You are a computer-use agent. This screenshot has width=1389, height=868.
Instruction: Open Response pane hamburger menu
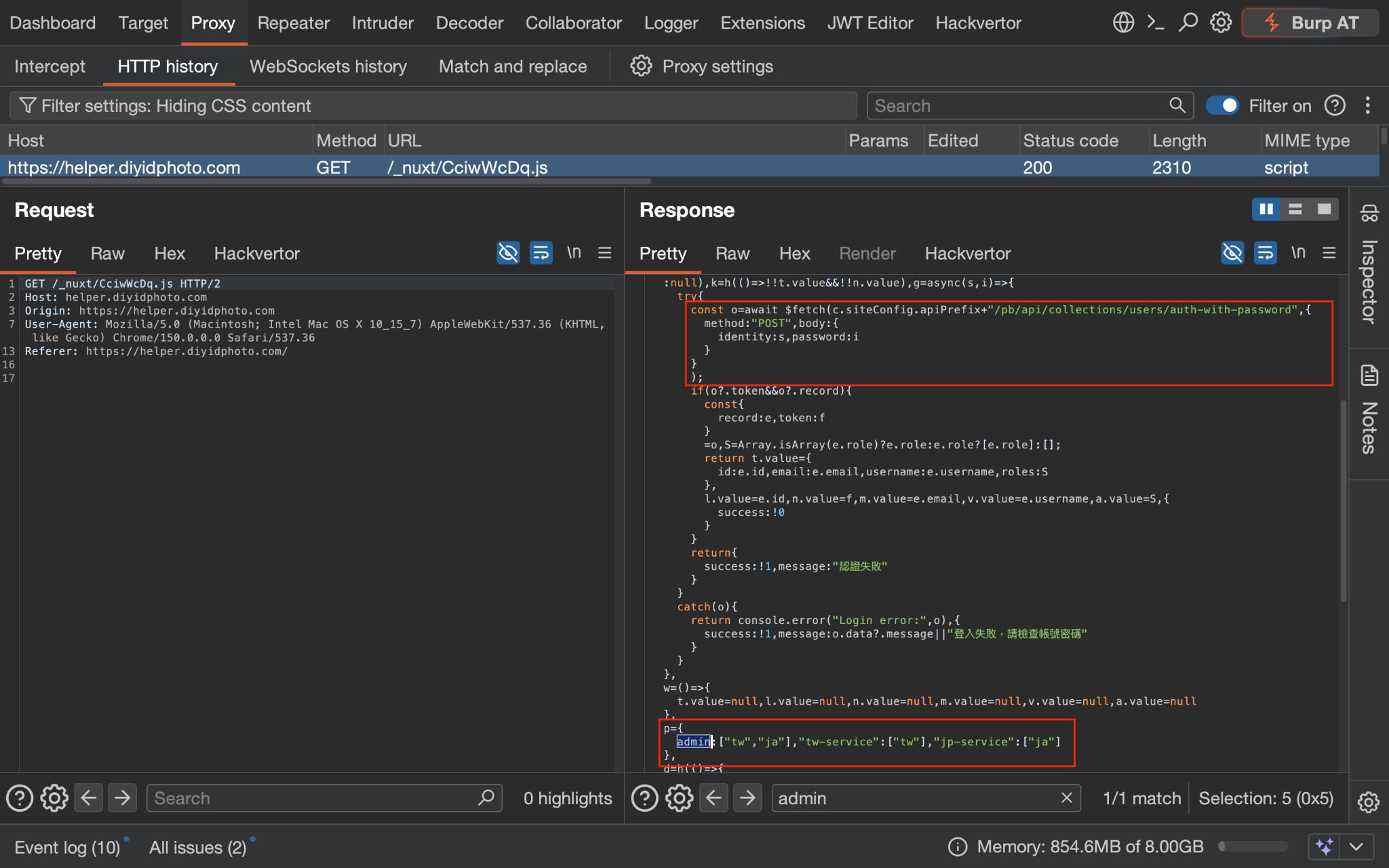1329,253
